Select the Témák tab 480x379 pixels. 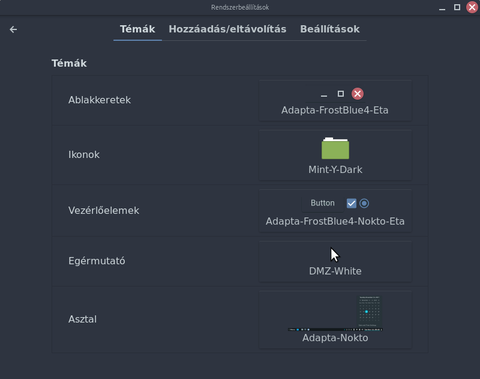point(137,29)
